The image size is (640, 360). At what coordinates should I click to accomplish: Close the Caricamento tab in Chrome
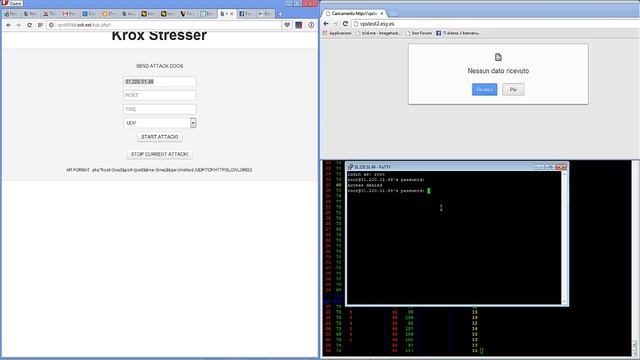[382, 13]
